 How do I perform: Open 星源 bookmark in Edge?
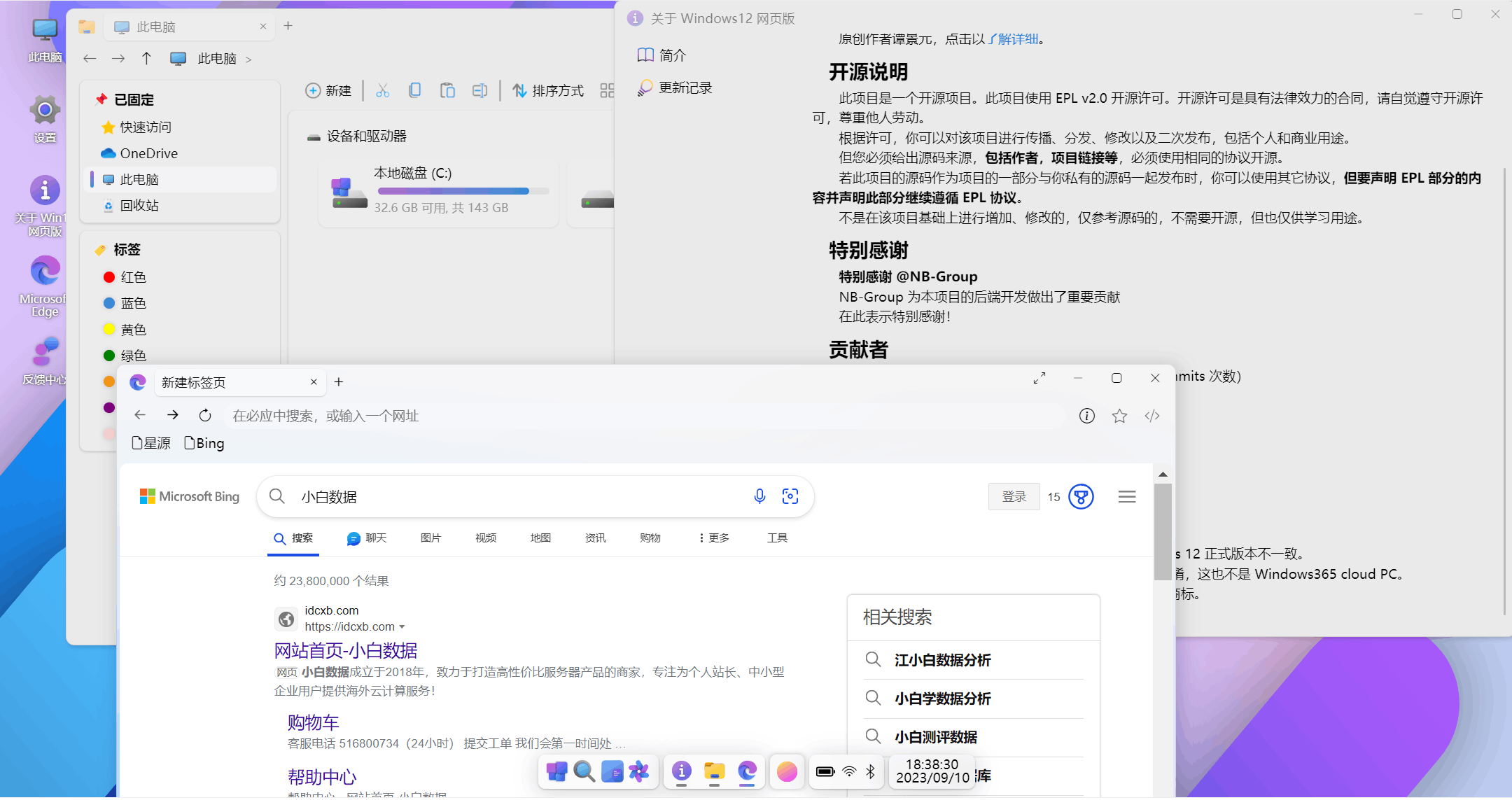point(151,443)
